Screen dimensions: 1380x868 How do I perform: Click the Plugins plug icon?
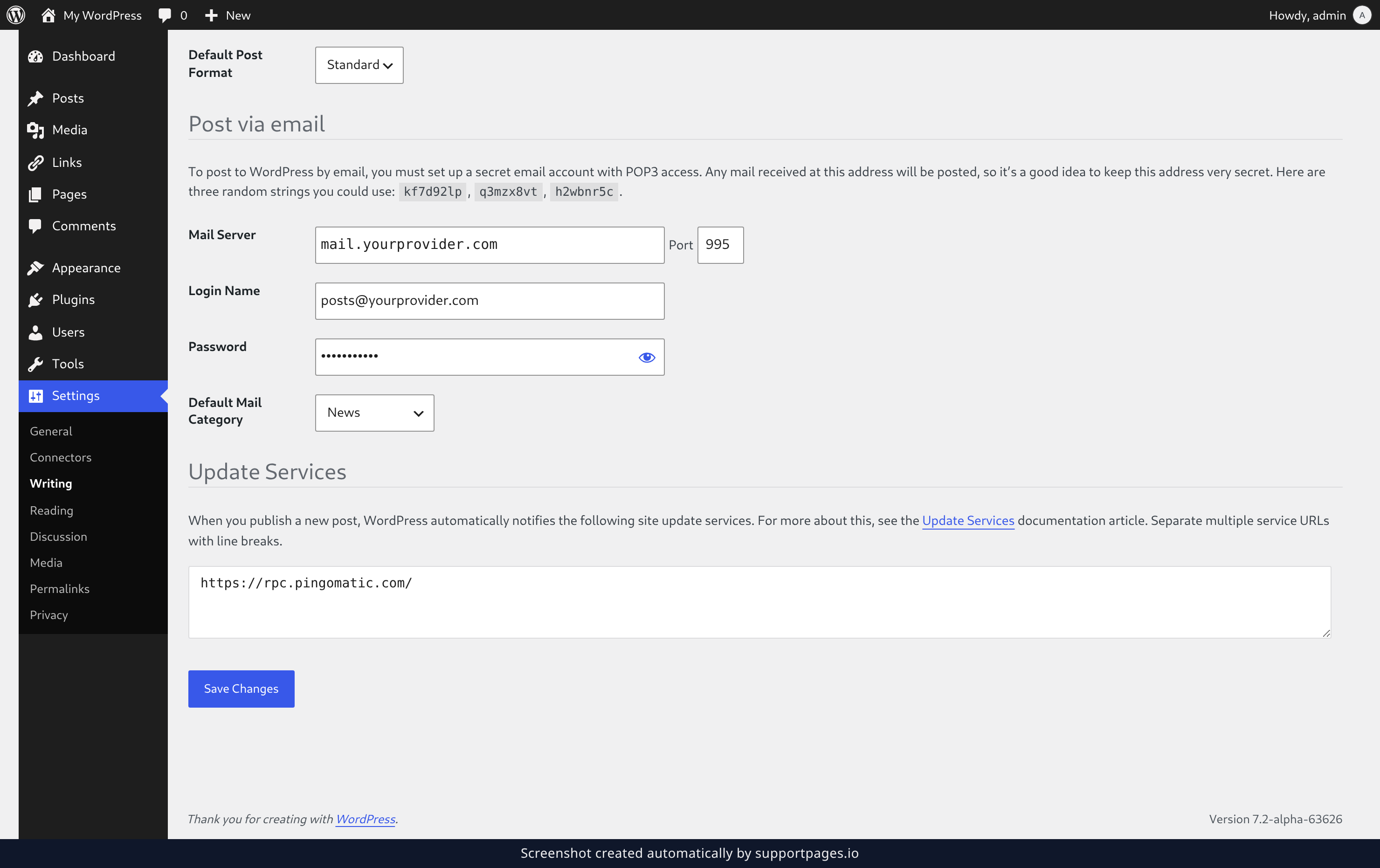click(35, 300)
